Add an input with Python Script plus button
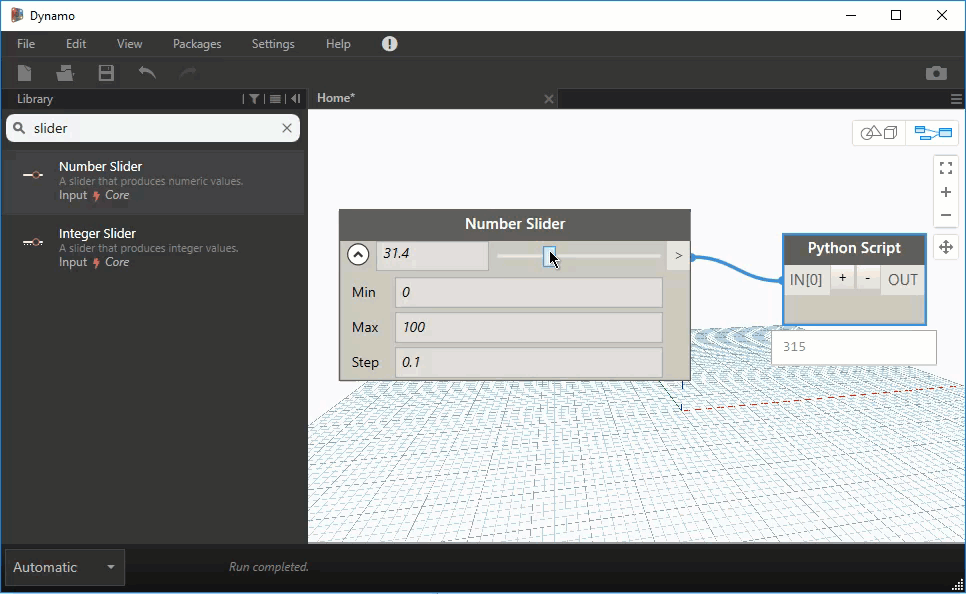966x594 pixels. (843, 279)
